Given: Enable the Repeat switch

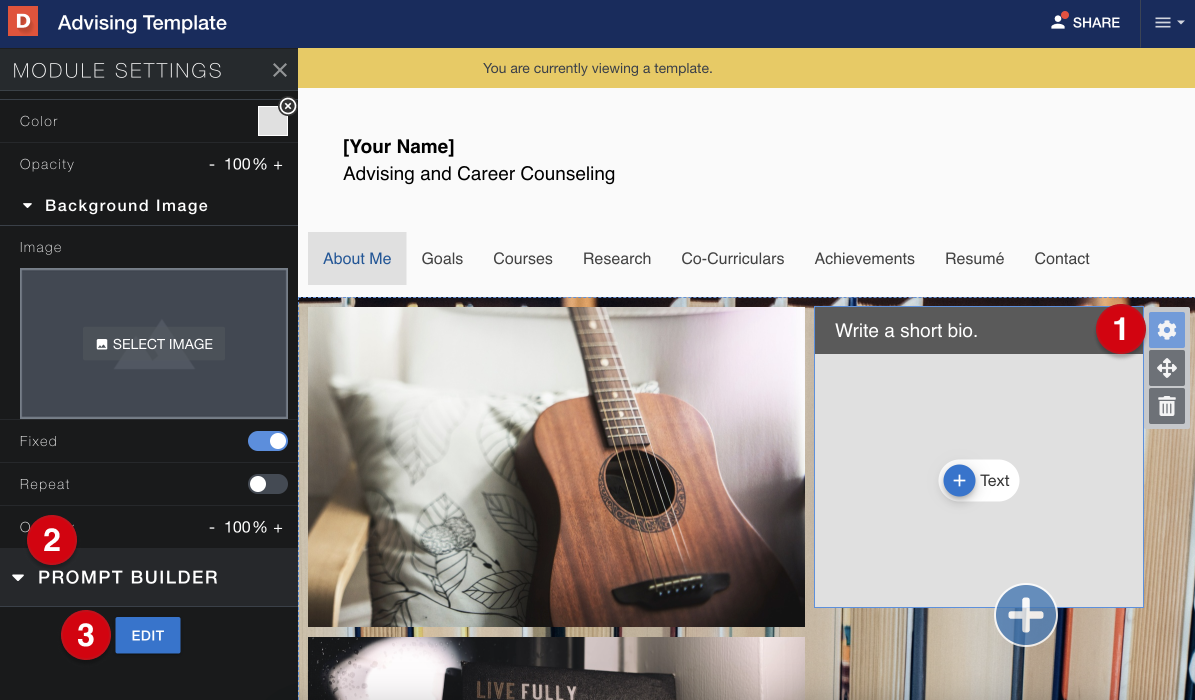Looking at the screenshot, I should point(268,484).
